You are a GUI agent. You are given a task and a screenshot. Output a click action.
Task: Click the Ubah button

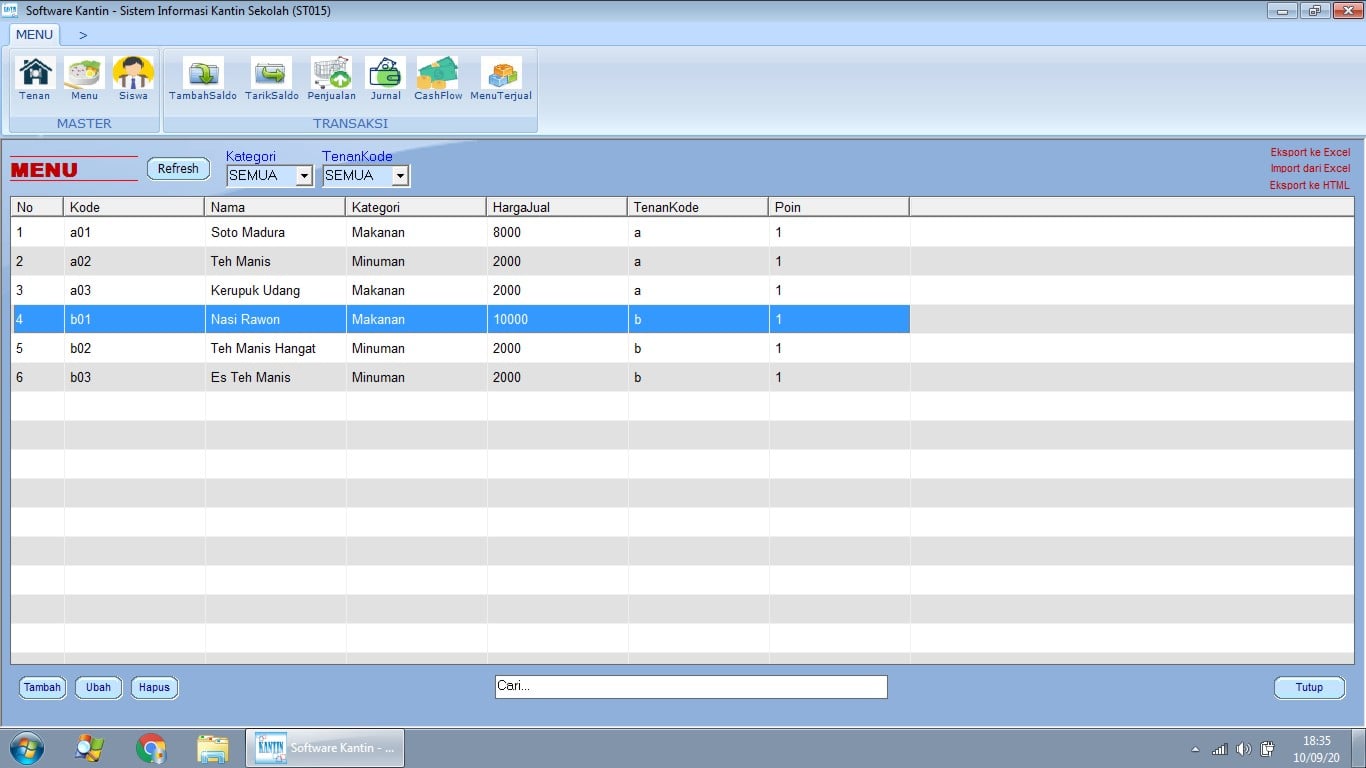coord(98,688)
